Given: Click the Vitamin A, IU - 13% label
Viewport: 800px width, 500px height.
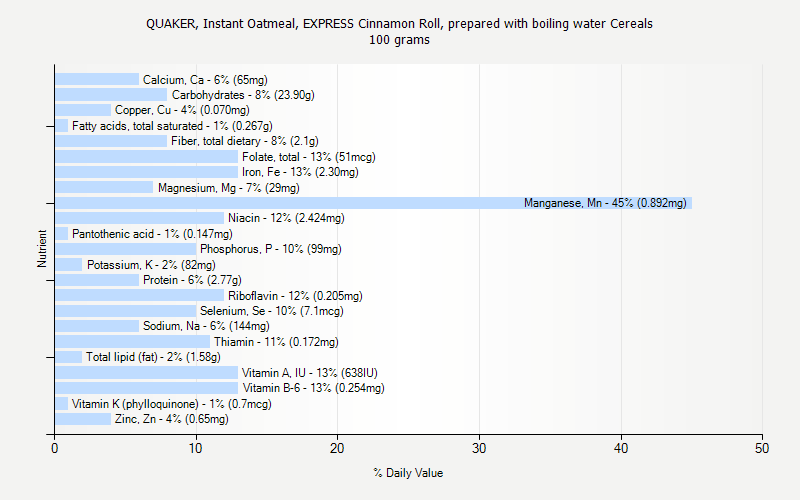Looking at the screenshot, I should coord(310,373).
